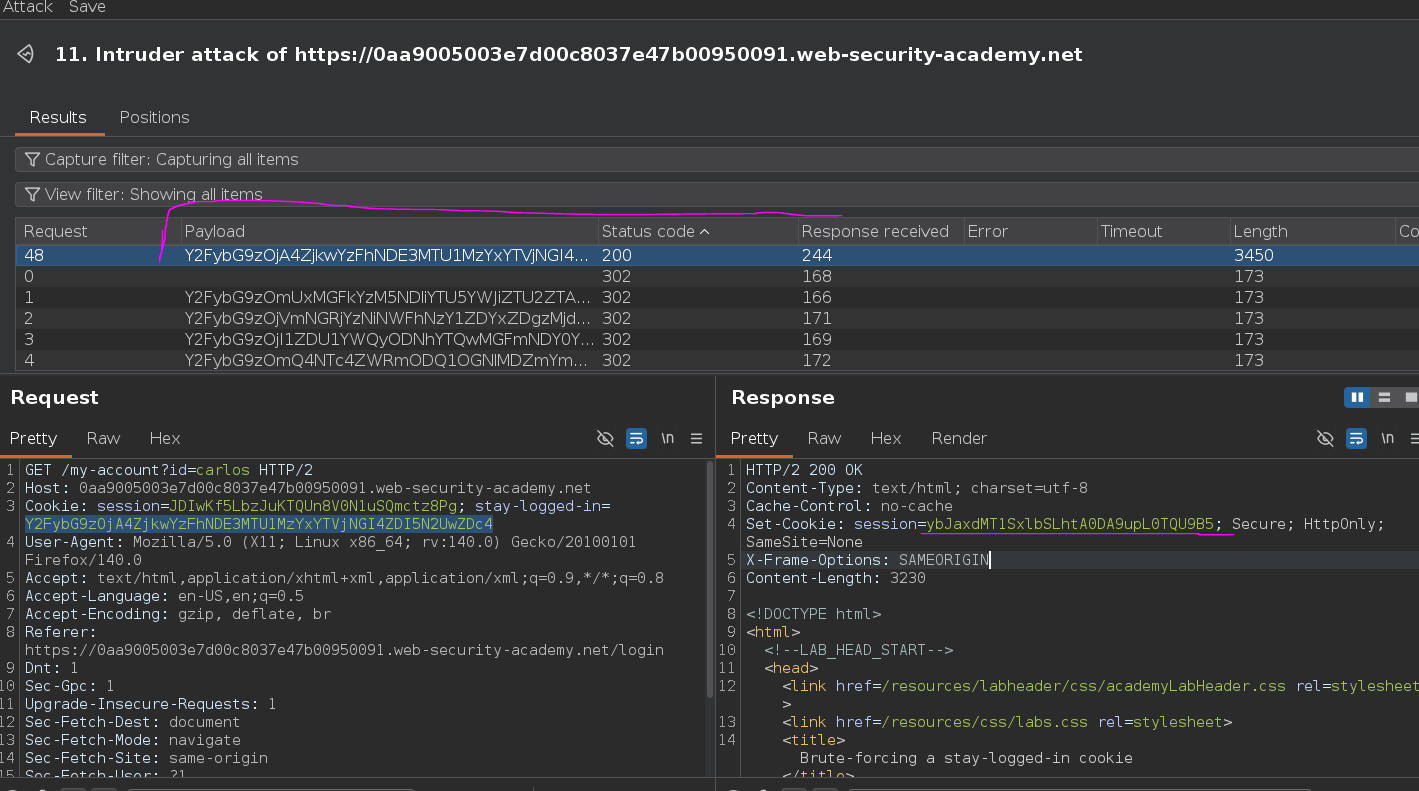
Task: Click Referer URL ending /login in request
Action: [344, 650]
